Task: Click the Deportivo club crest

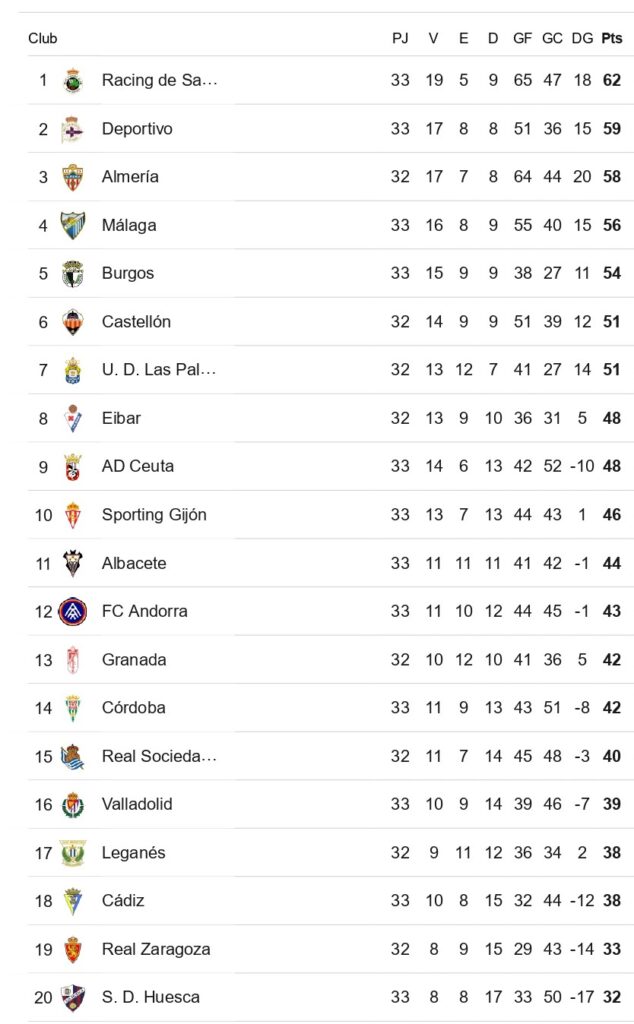Action: click(x=73, y=129)
